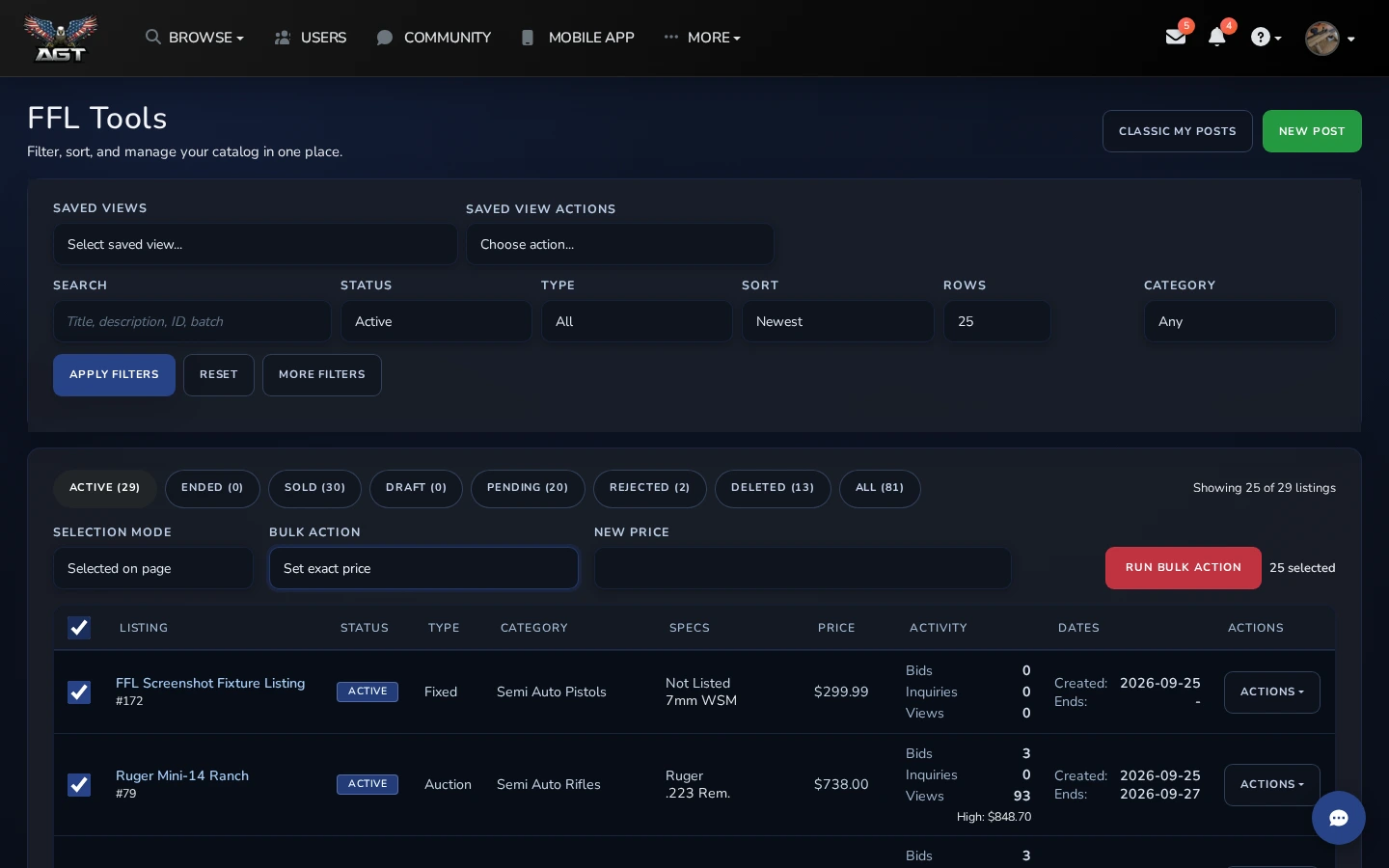Switch to the Deleted (13) tab

773,488
